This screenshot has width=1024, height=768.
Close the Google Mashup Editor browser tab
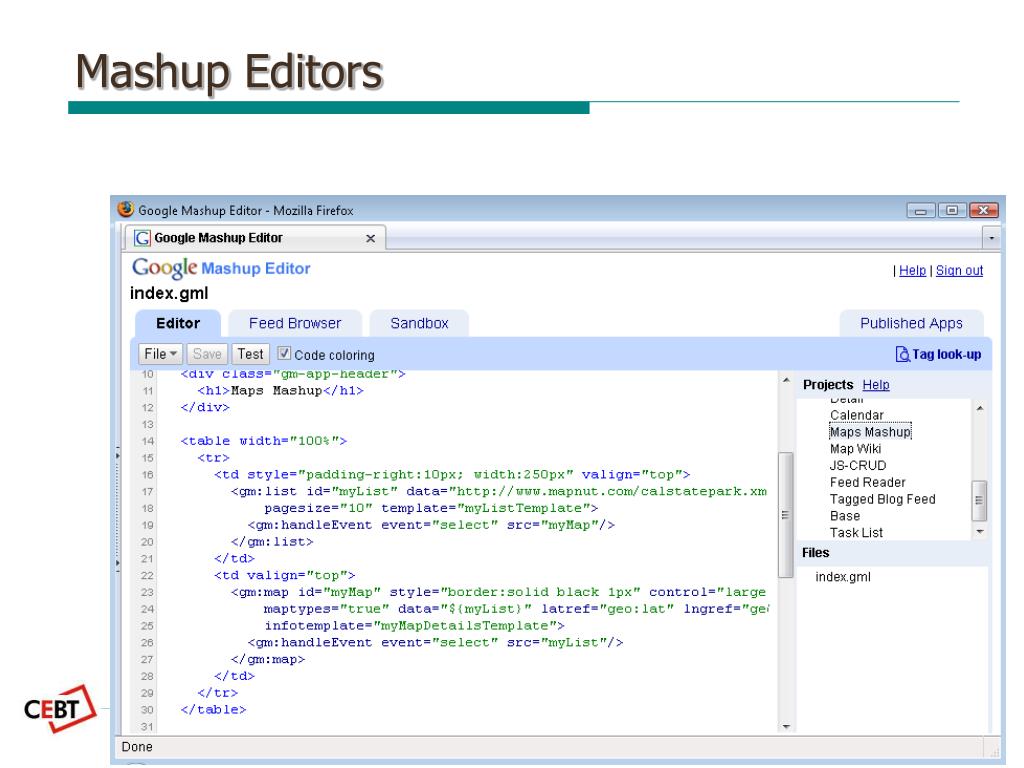coord(370,238)
